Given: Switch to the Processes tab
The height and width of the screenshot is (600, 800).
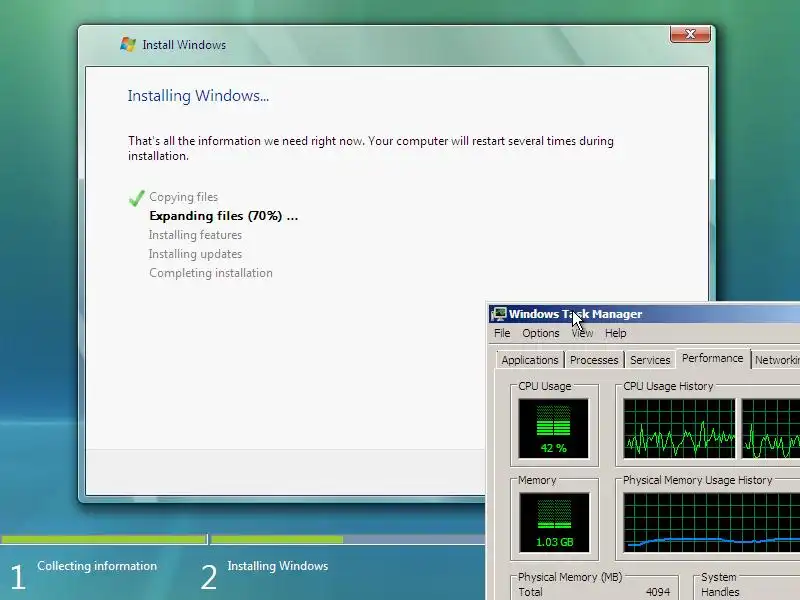Looking at the screenshot, I should 594,360.
